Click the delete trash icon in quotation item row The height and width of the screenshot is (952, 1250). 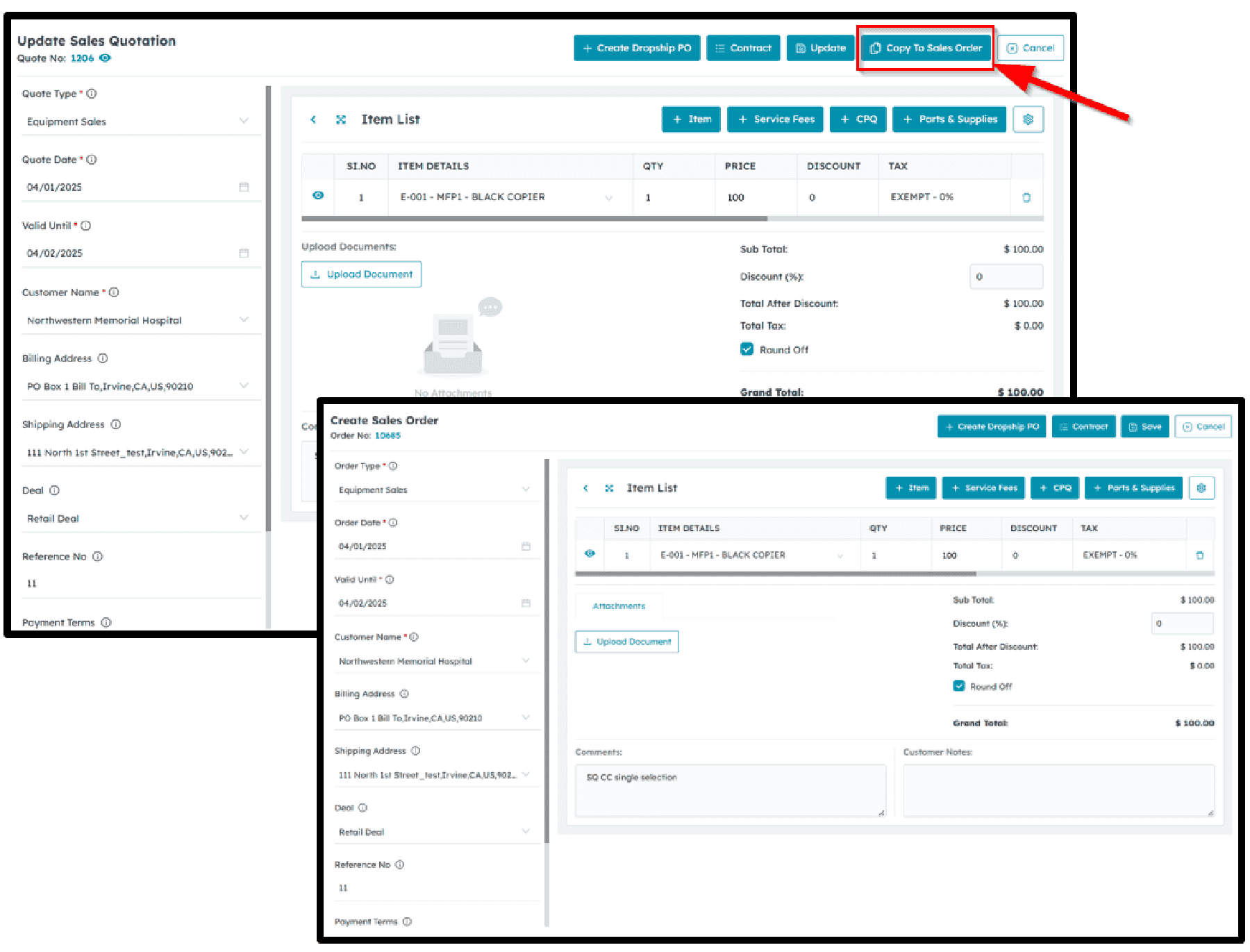click(1026, 198)
